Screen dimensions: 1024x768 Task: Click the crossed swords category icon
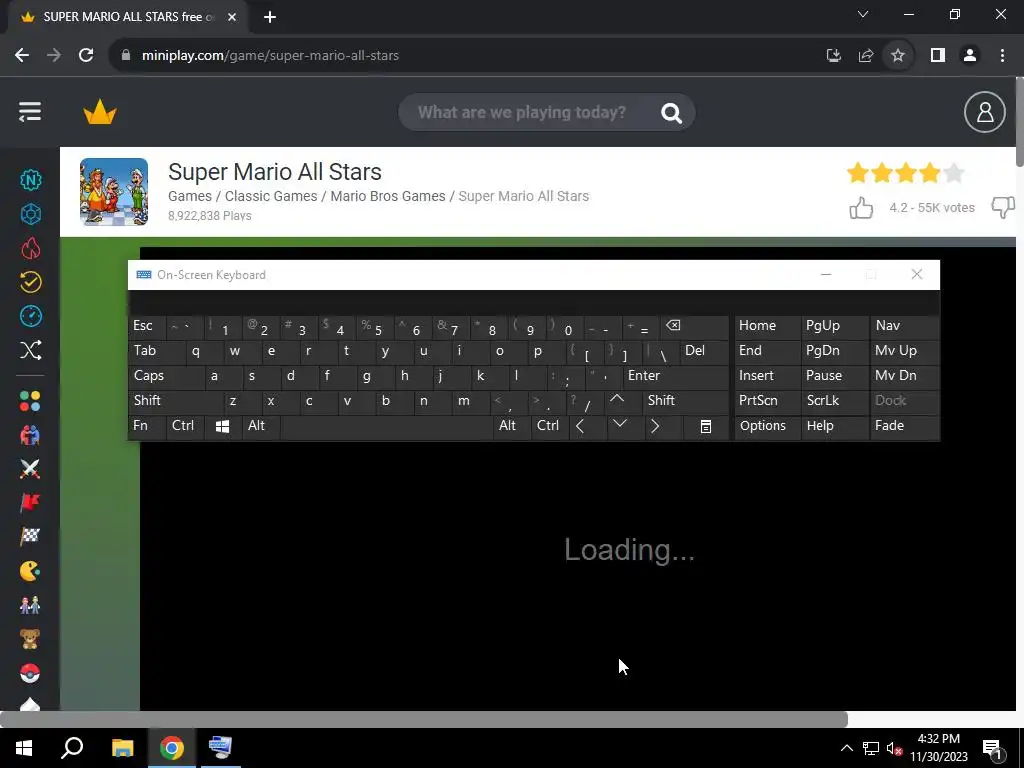tap(30, 469)
